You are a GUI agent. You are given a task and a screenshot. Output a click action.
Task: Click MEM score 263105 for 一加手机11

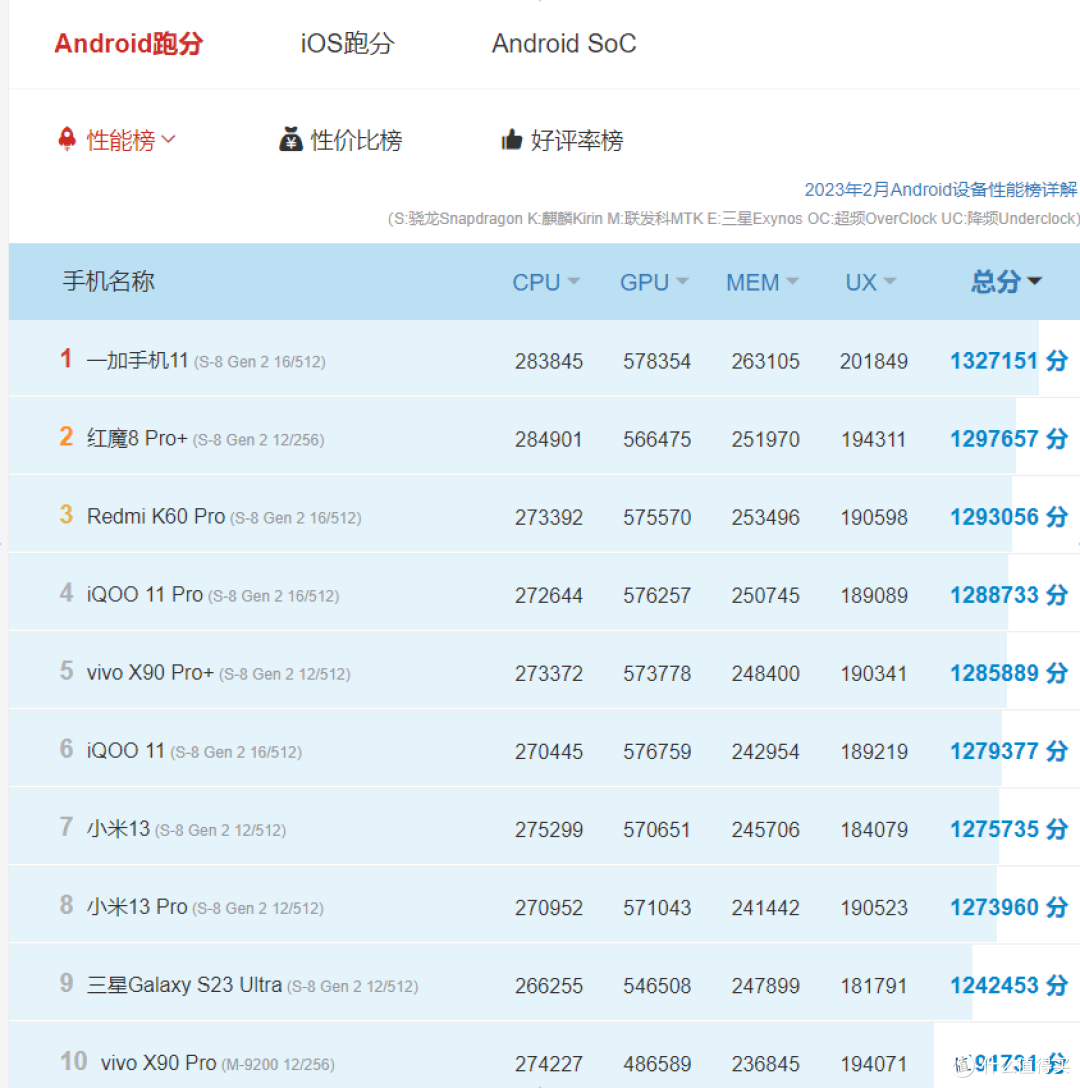[765, 362]
